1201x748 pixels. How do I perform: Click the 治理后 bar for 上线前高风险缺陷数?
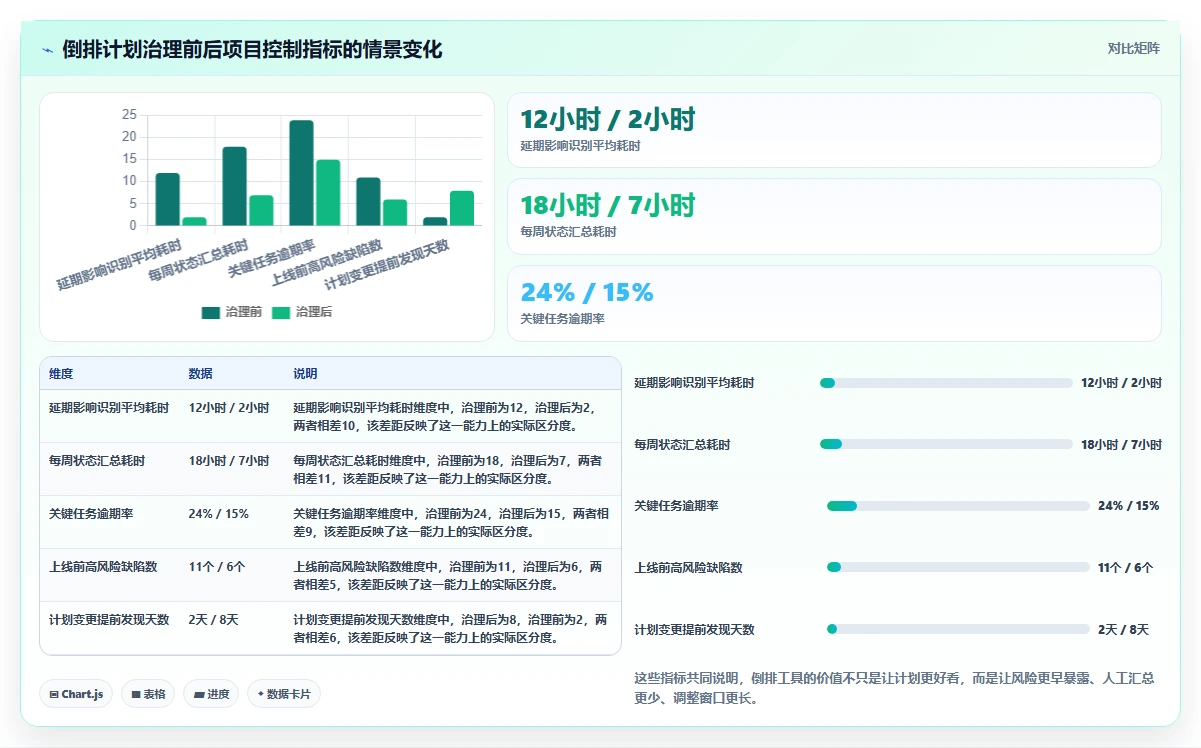[x=395, y=213]
